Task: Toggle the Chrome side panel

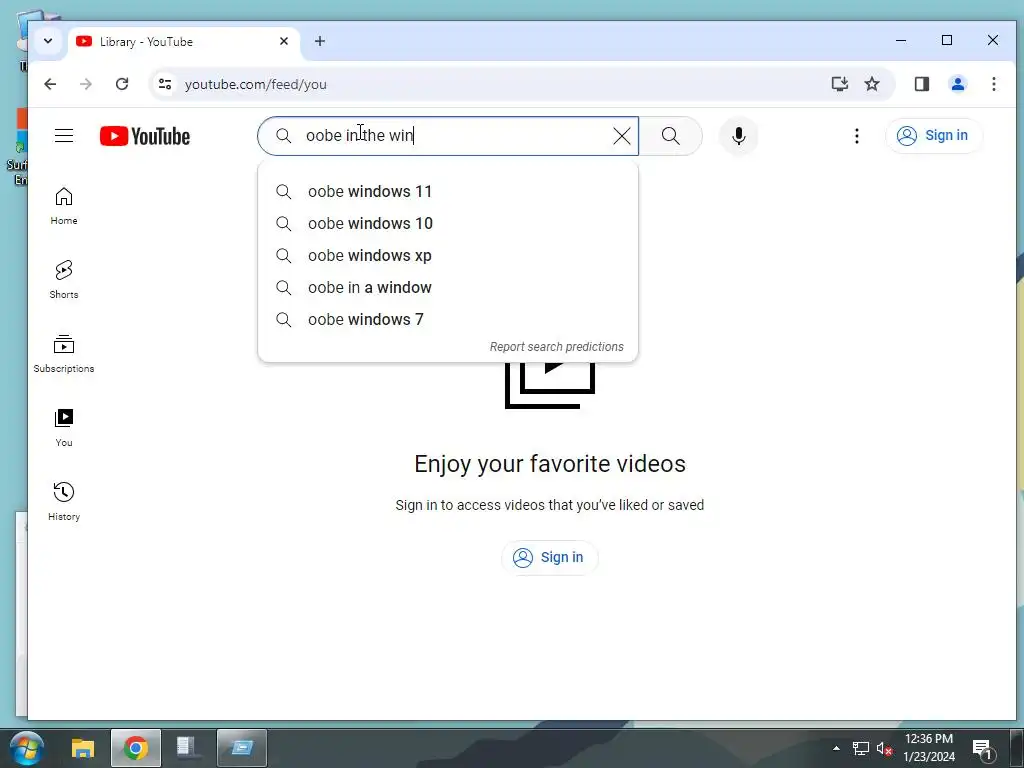Action: 921,84
